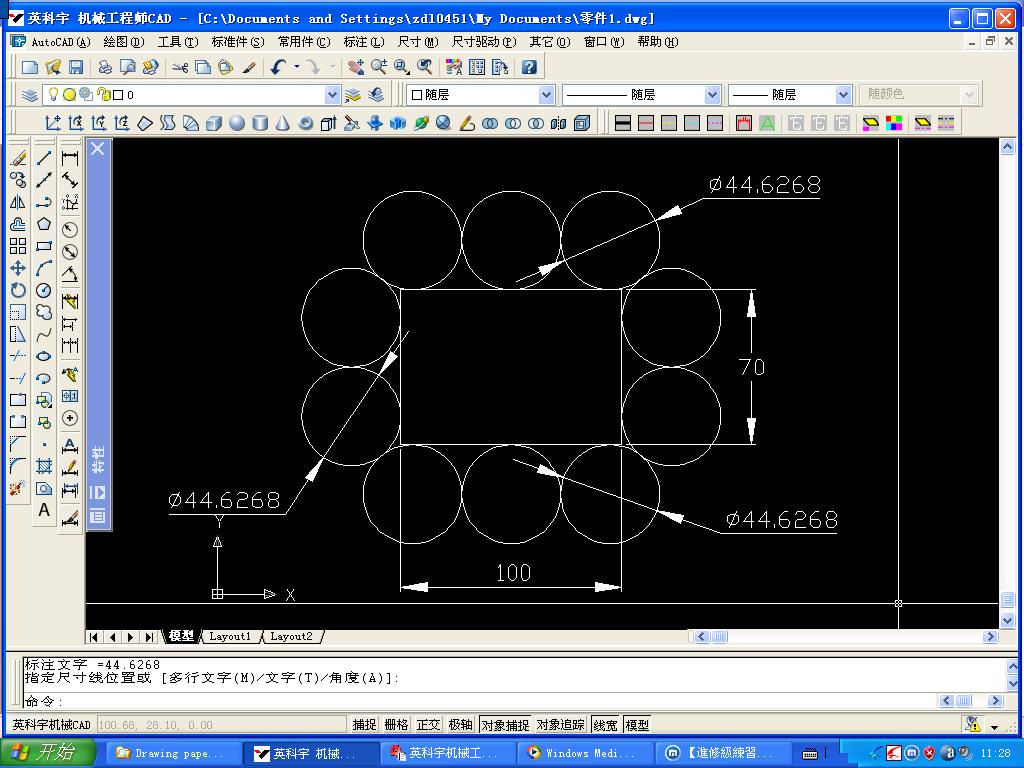Open the Layer manager stacked-sheets icon

[x=29, y=95]
